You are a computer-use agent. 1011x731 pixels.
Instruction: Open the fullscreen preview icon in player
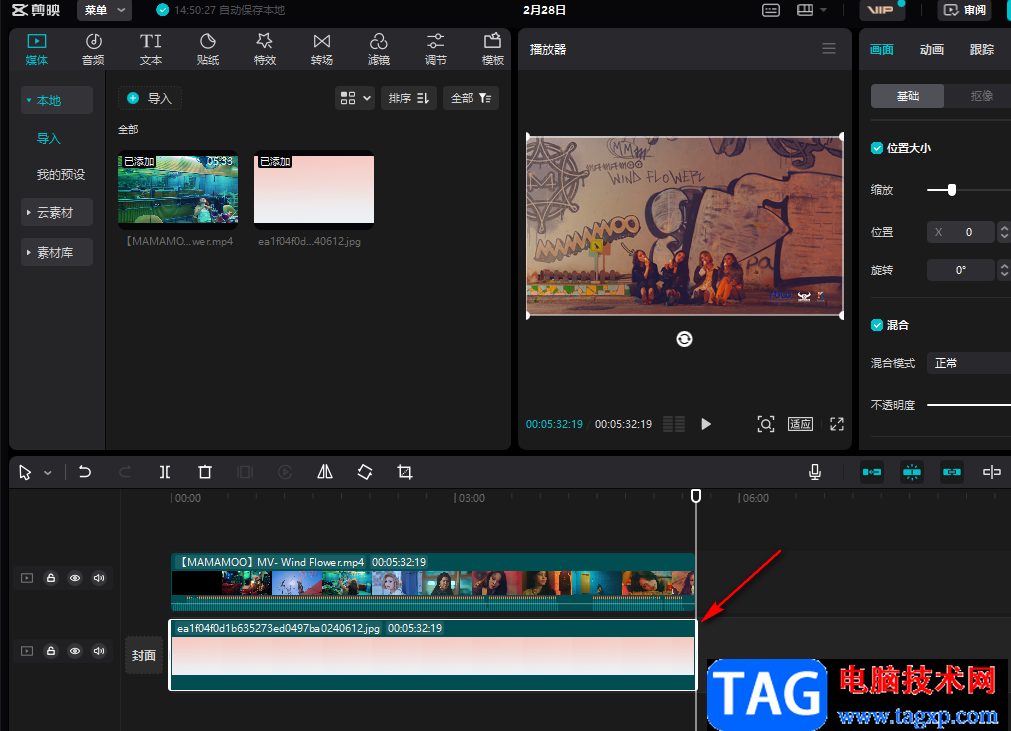tap(837, 424)
